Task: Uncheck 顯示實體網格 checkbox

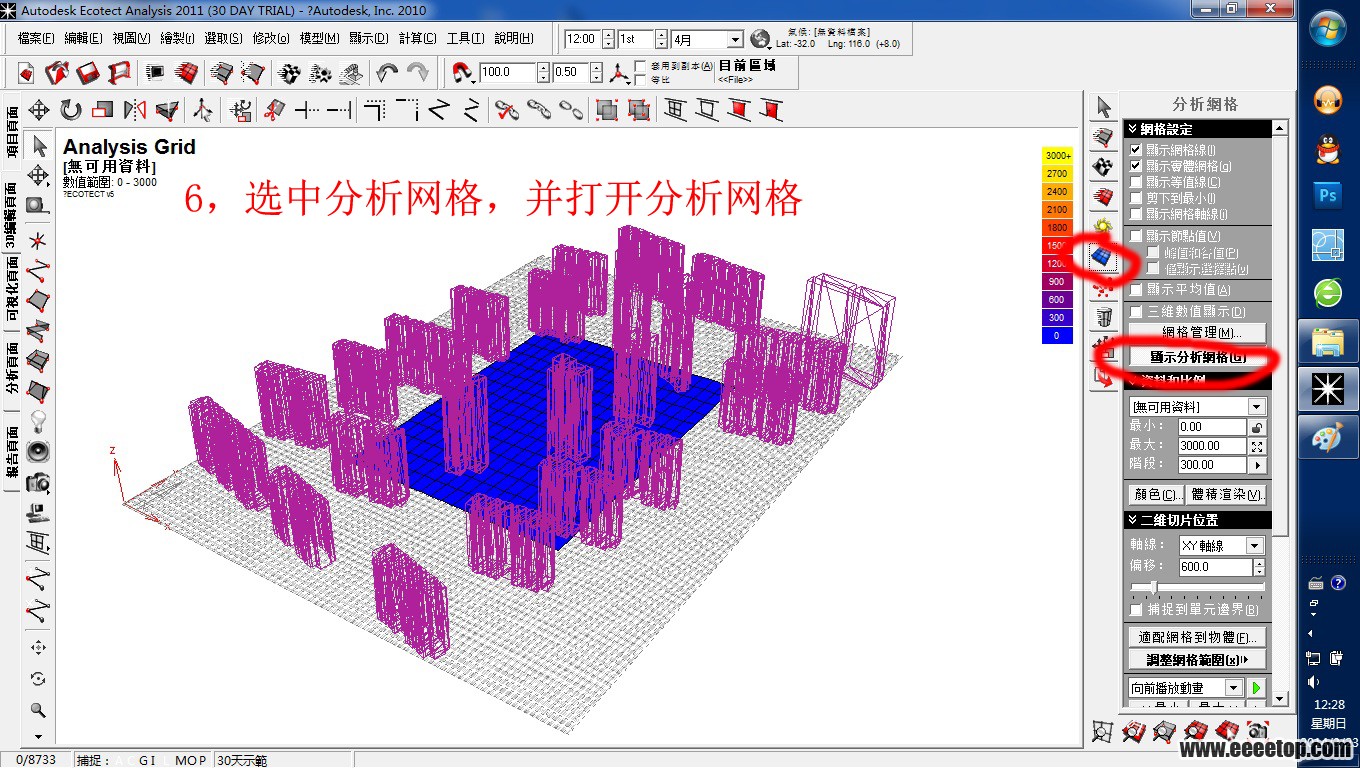Action: [1135, 166]
